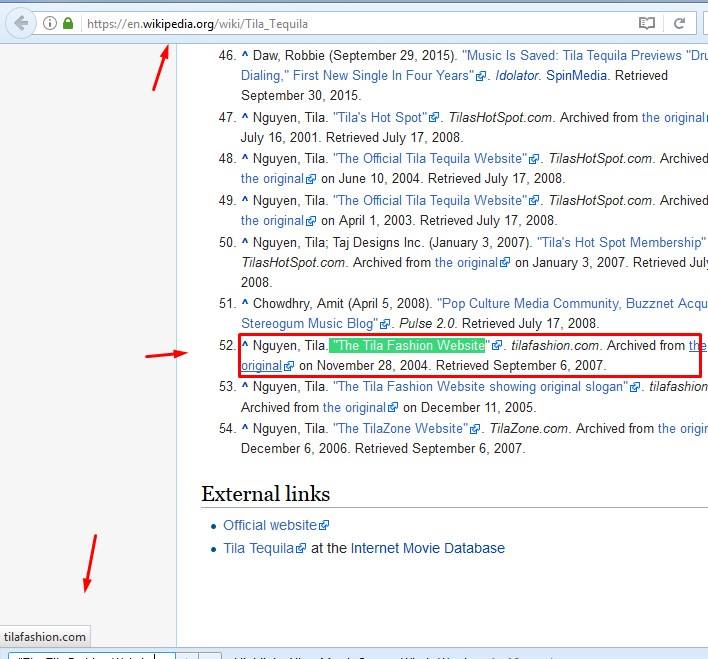
Task: Toggle Reader View book icon
Action: [x=648, y=23]
